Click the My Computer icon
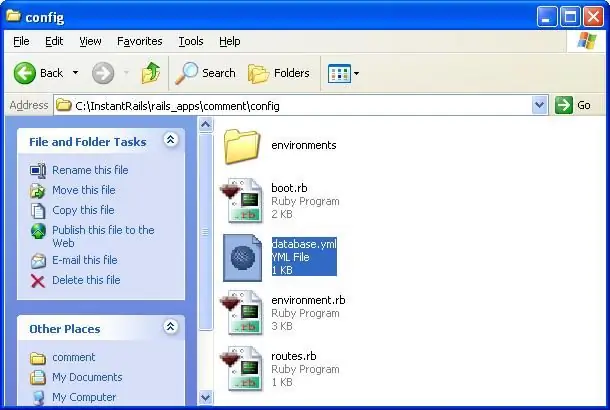This screenshot has height=410, width=610. click(x=38, y=398)
